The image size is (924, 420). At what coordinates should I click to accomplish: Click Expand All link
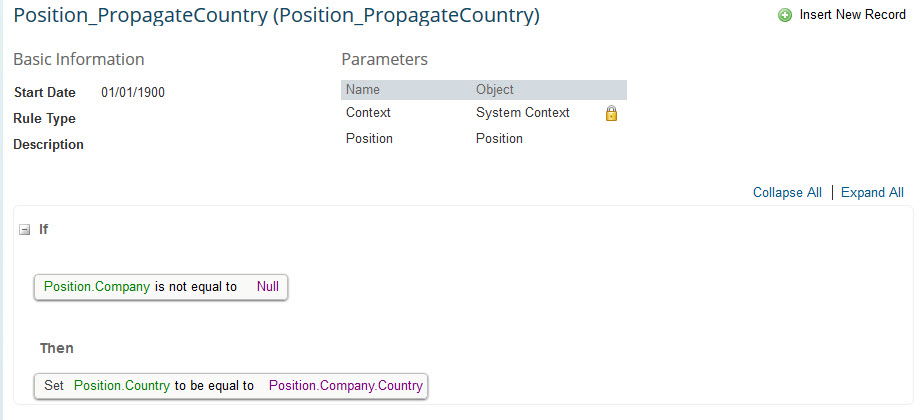pyautogui.click(x=872, y=193)
